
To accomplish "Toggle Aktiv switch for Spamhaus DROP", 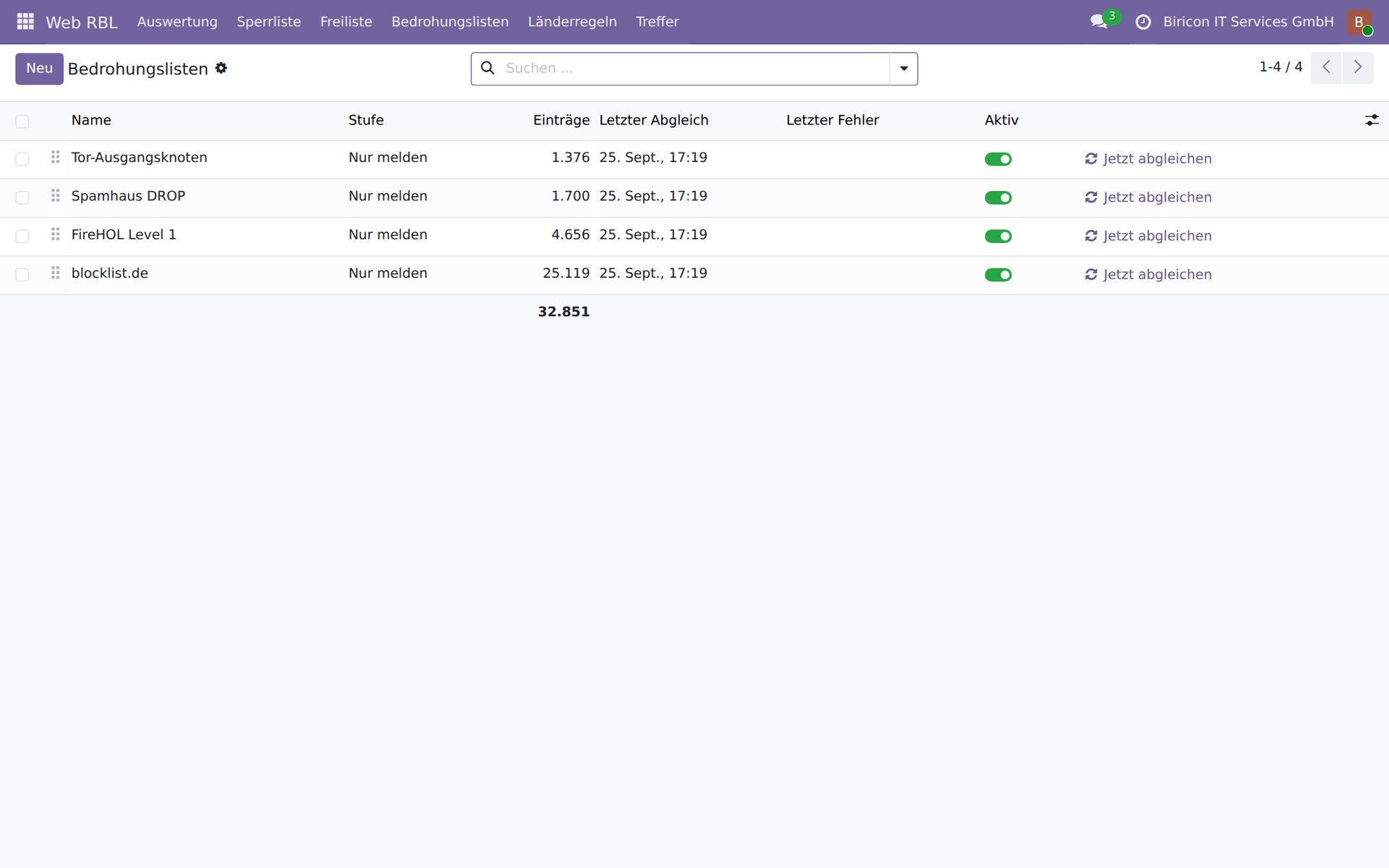I will click(998, 197).
